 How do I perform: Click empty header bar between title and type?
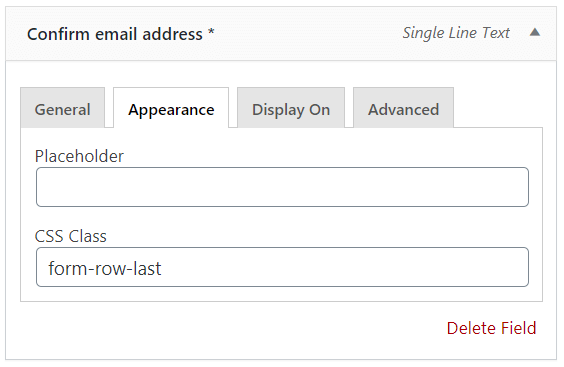coord(308,33)
